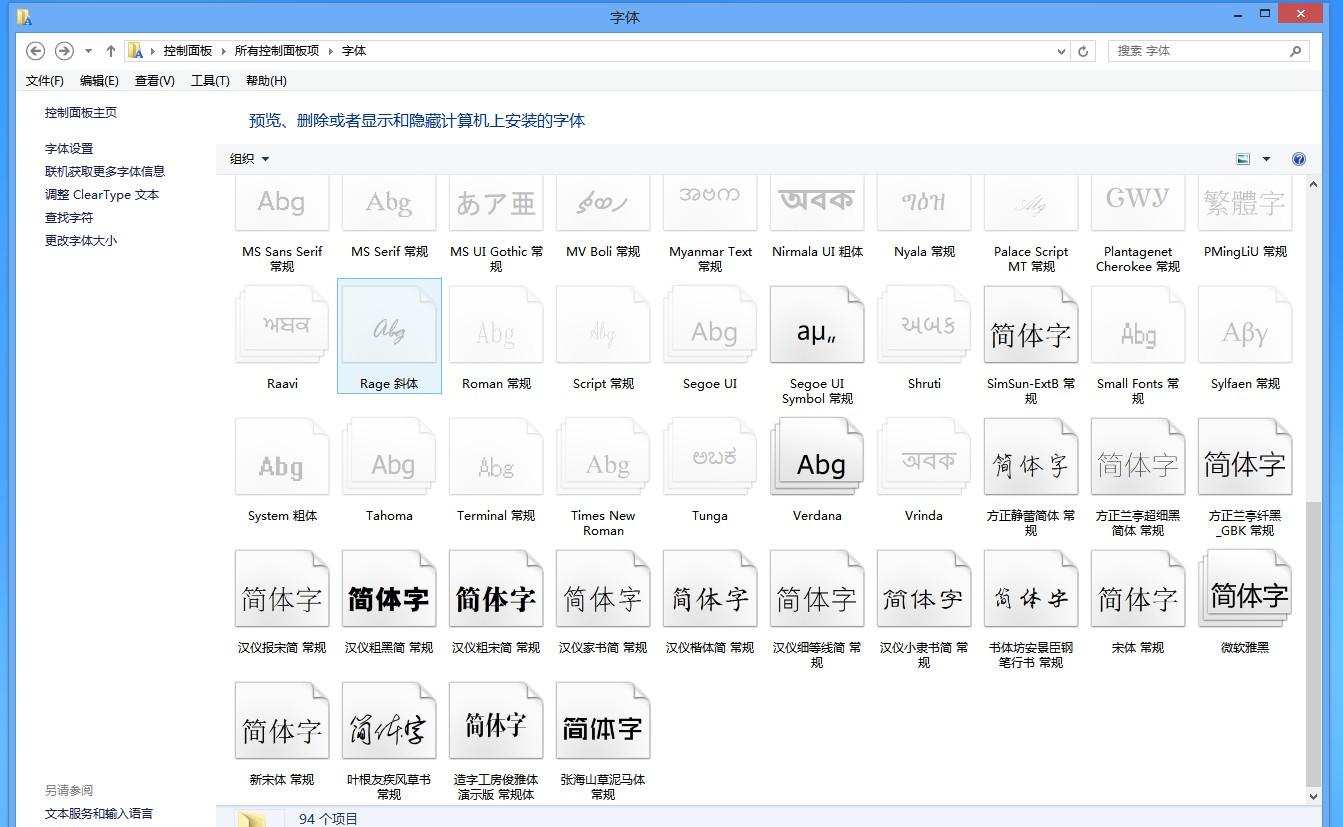Open the 工具 menu

point(209,80)
